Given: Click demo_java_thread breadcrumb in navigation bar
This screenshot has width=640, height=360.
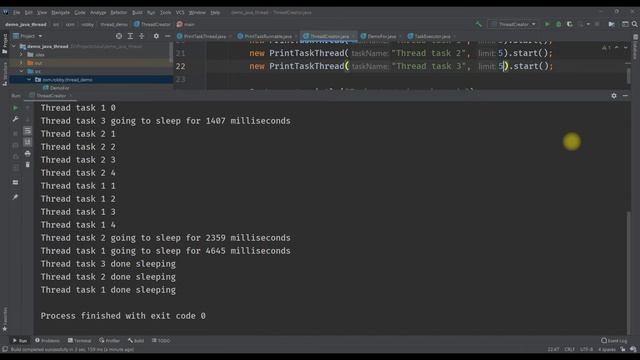Looking at the screenshot, I should coord(26,24).
